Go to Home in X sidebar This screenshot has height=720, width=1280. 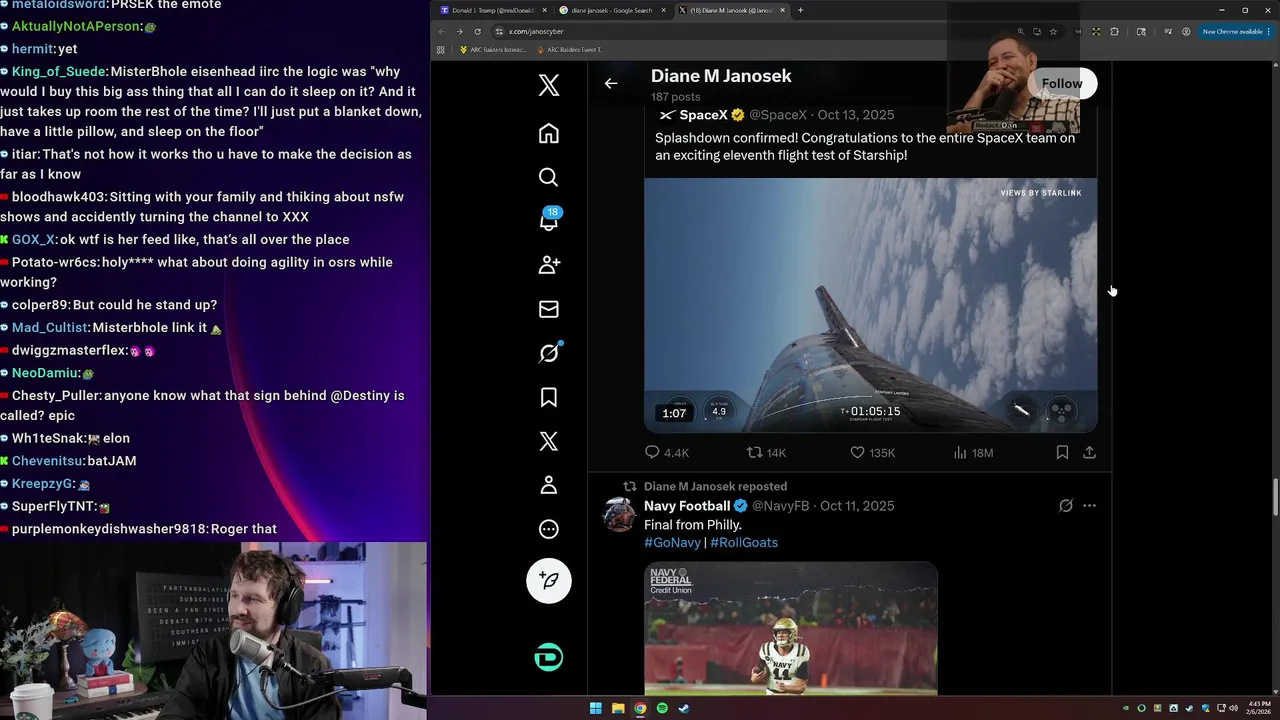click(x=549, y=133)
